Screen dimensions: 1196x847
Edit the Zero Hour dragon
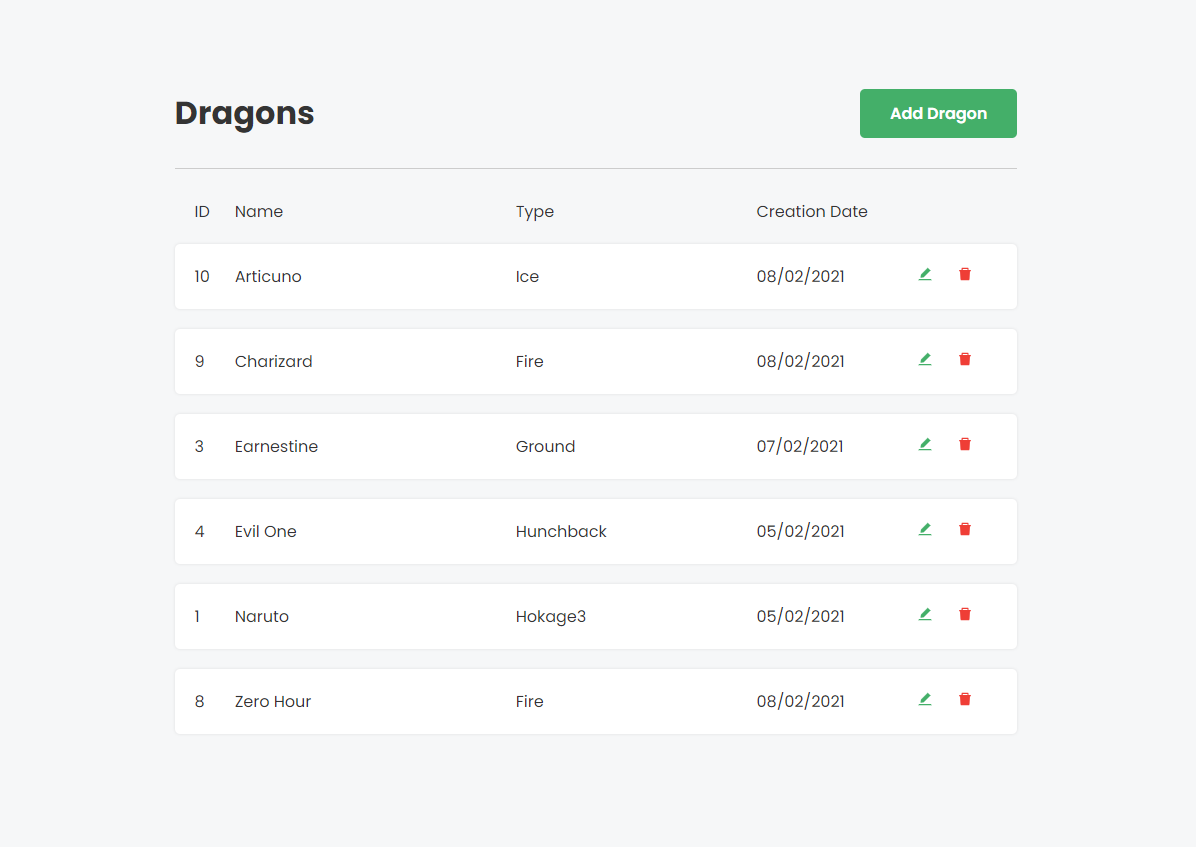pos(924,700)
